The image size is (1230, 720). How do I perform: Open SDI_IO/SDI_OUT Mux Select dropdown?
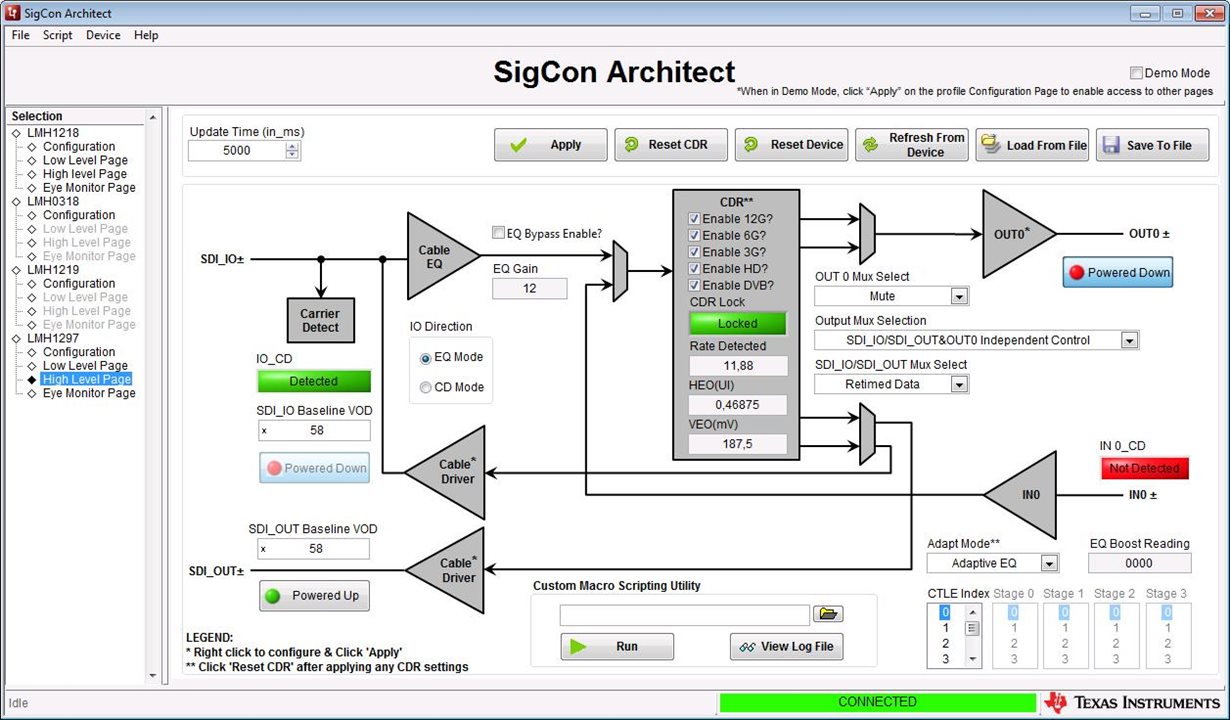pyautogui.click(x=959, y=384)
